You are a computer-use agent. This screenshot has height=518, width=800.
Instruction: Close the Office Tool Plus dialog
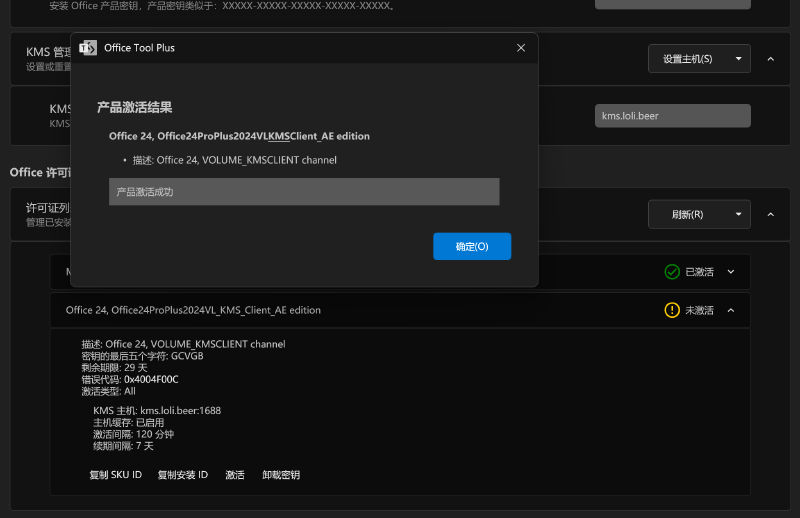[x=520, y=48]
